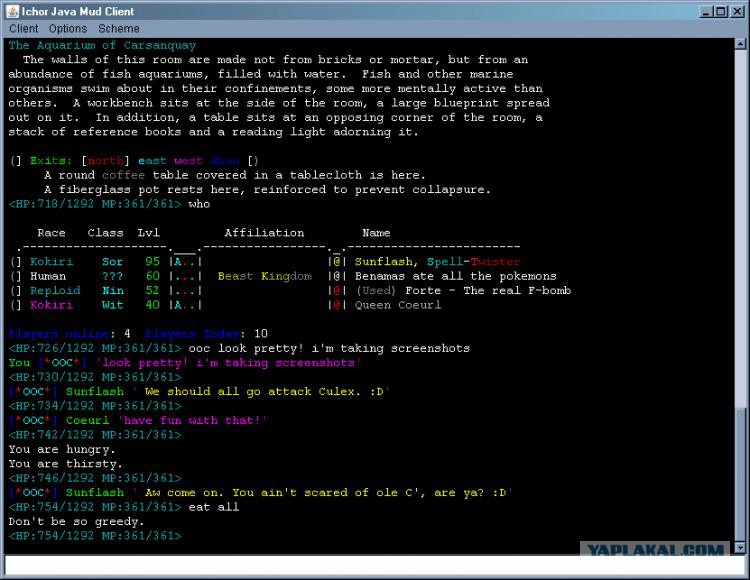Click the 'who' command text

[199, 204]
